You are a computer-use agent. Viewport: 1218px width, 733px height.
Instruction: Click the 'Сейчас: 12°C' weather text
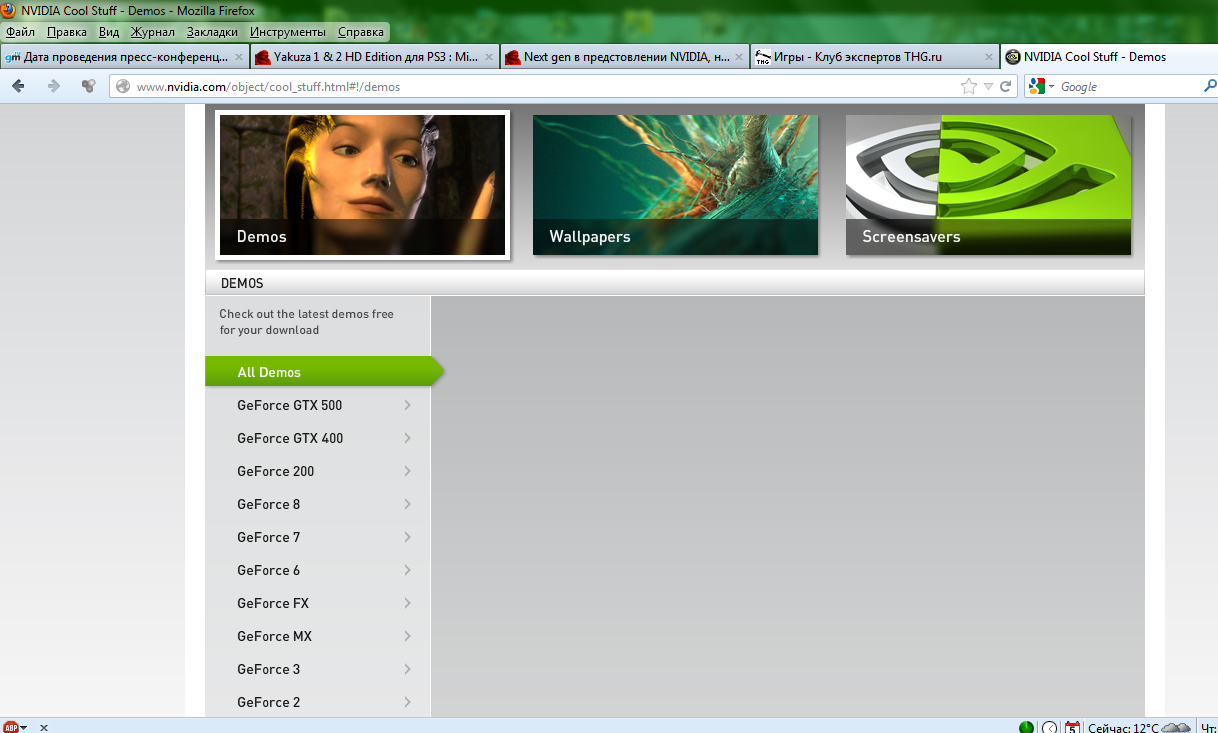point(1124,727)
